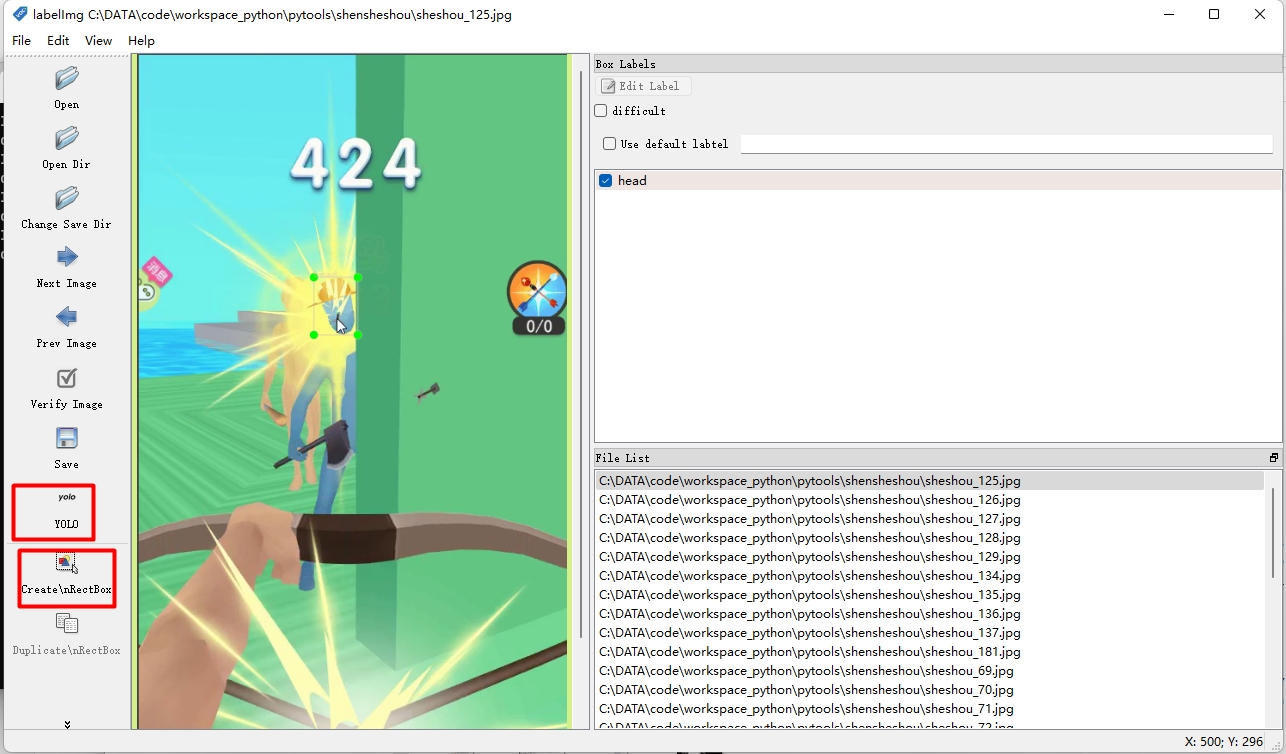Click the image canvas vertical scrollbar
1286x754 pixels.
pos(581,355)
